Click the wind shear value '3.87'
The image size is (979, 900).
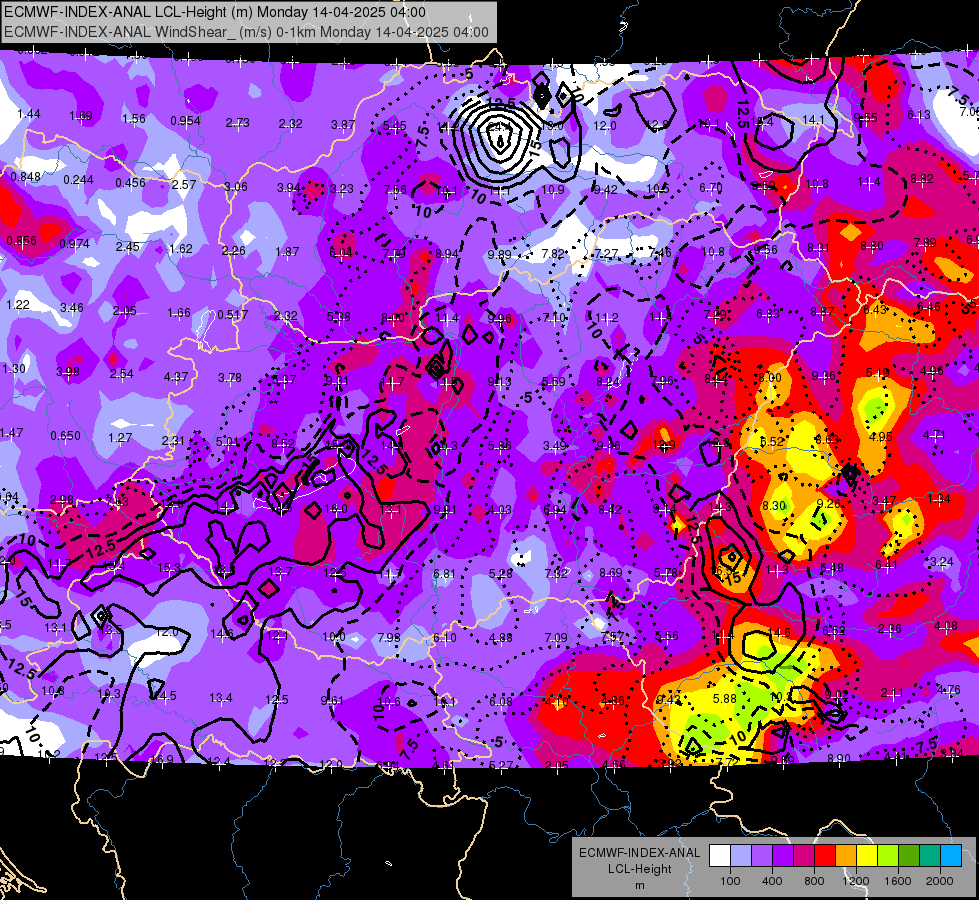(x=343, y=125)
